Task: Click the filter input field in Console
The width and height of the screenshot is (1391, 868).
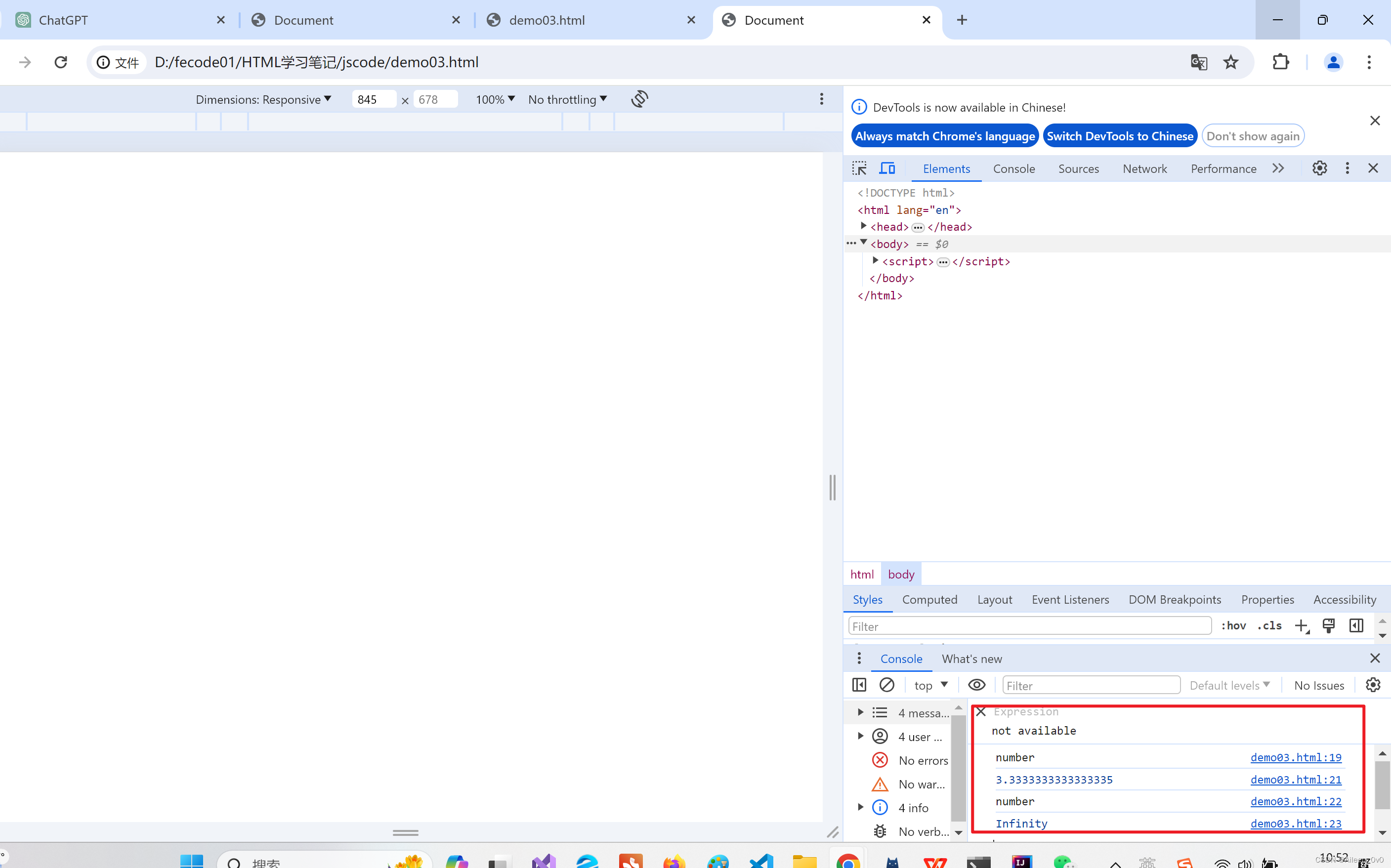Action: 1090,685
